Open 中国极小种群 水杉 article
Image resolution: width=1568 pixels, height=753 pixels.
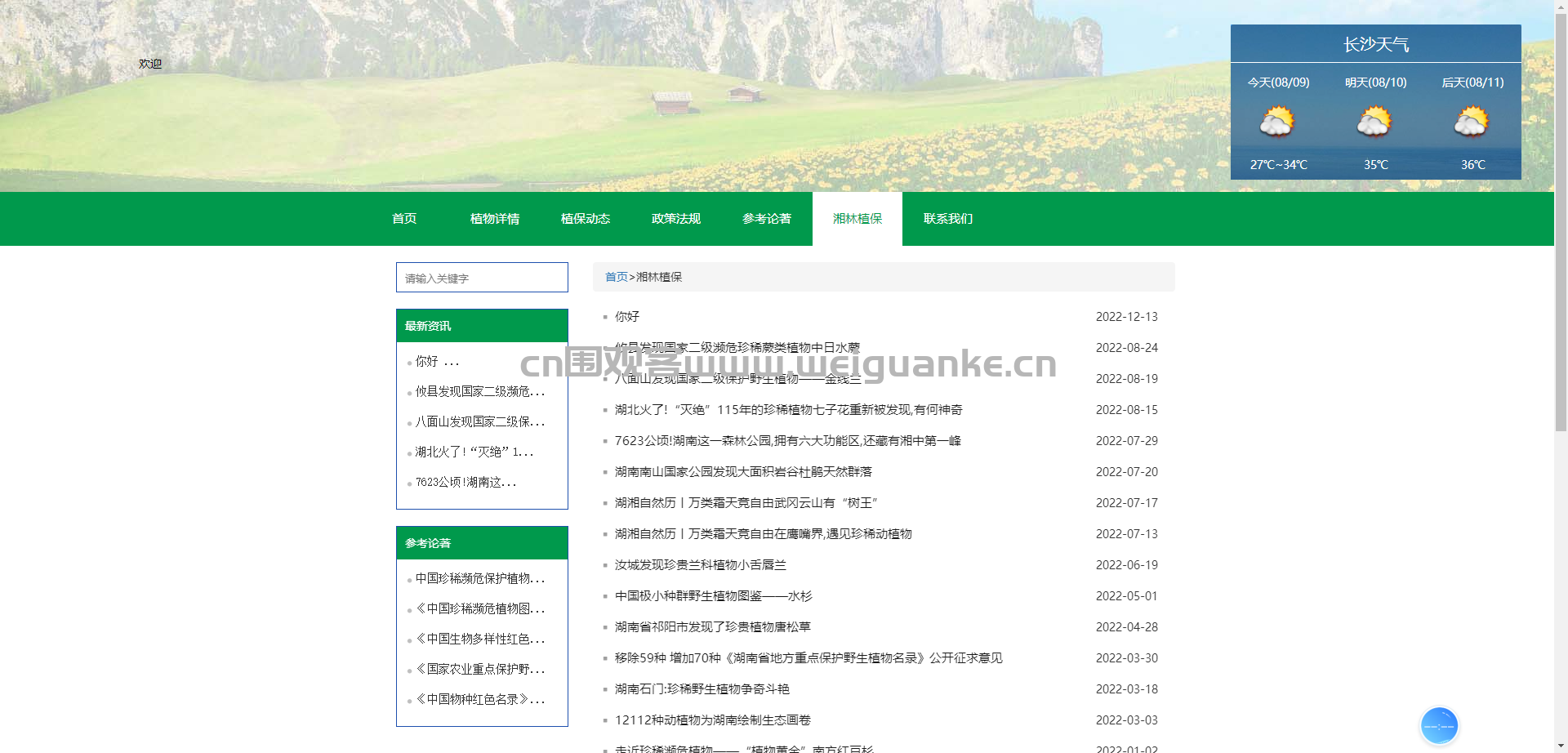coord(714,596)
